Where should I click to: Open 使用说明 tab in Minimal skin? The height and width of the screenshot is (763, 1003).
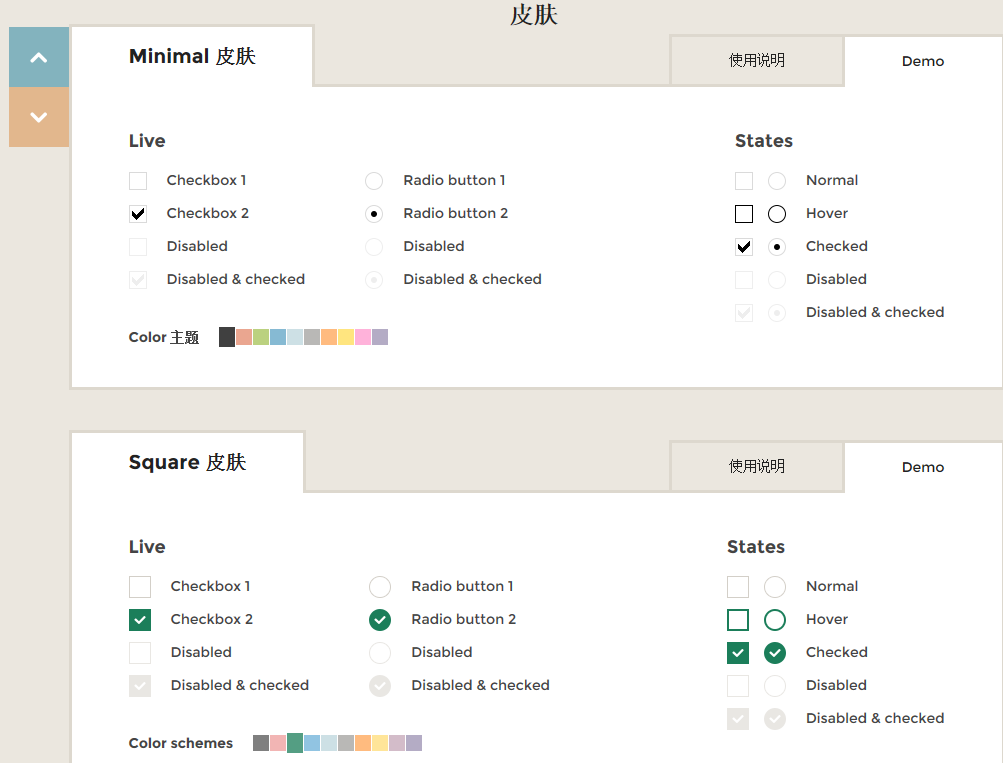coord(757,60)
